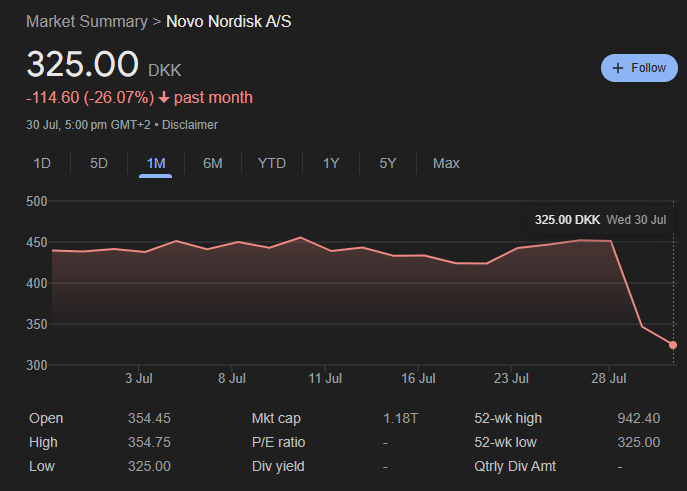Select the 1M range tab
This screenshot has height=491, width=687.
pos(156,163)
